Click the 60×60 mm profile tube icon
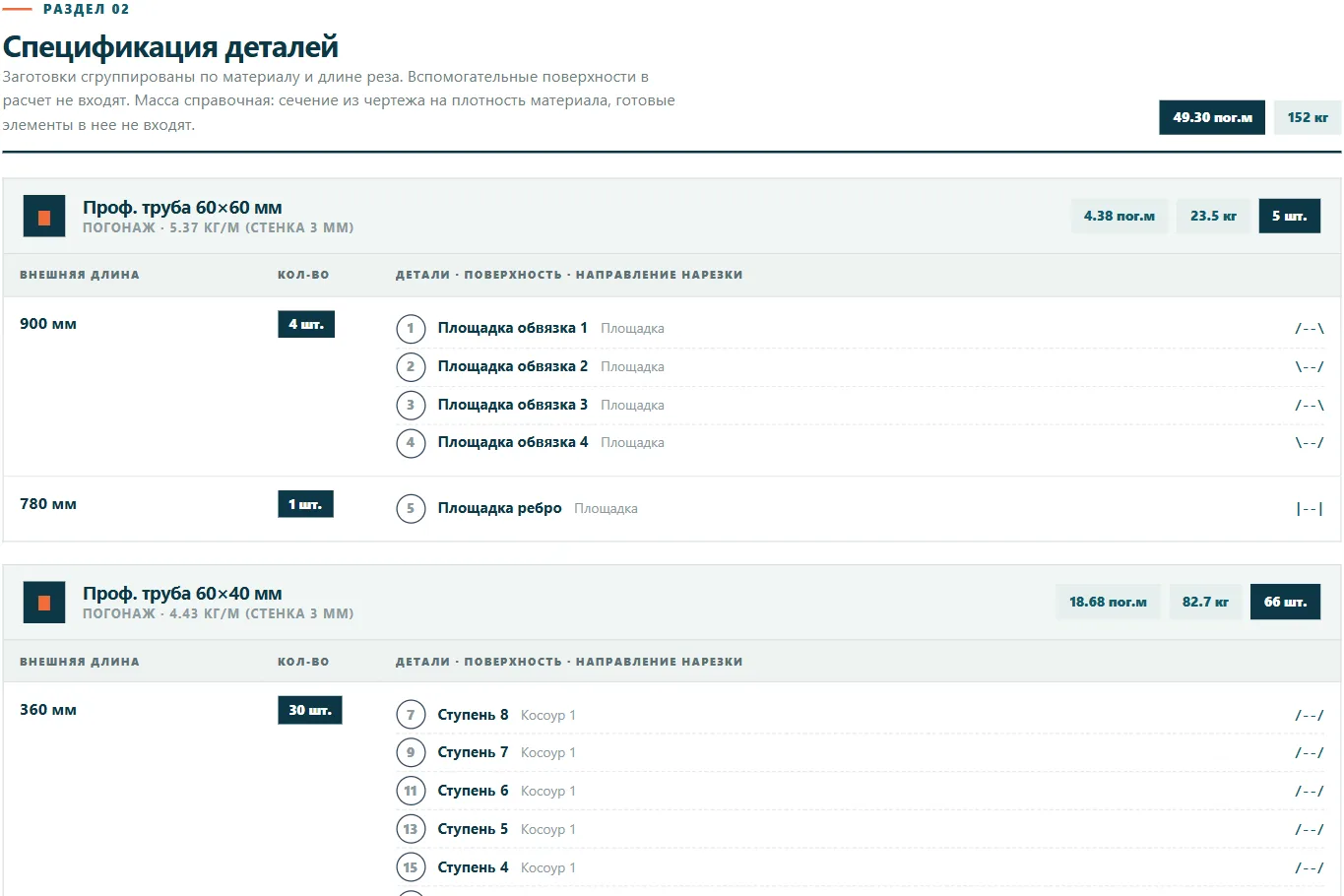This screenshot has width=1344, height=896. tap(44, 217)
